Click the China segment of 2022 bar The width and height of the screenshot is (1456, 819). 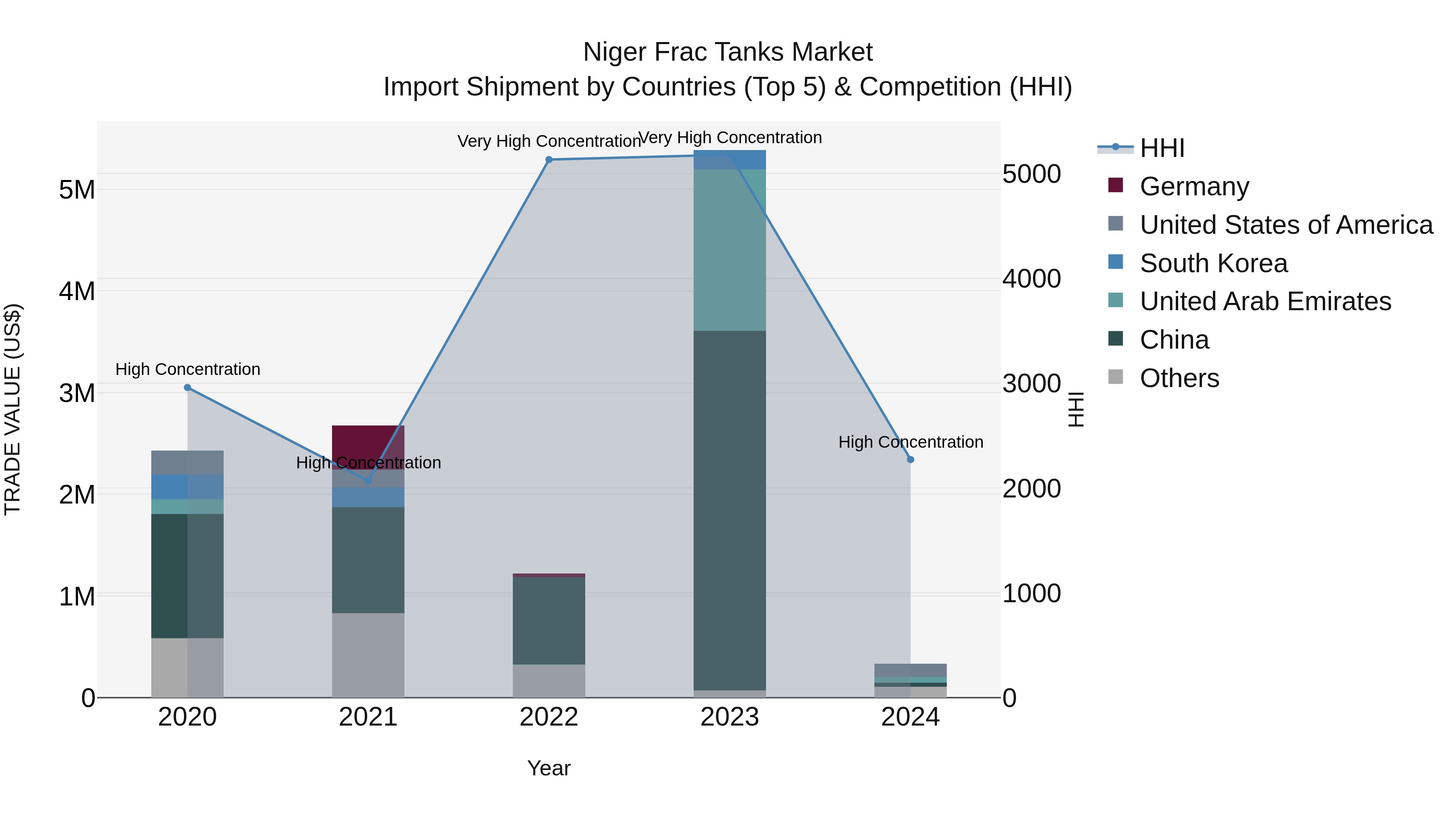[x=549, y=620]
